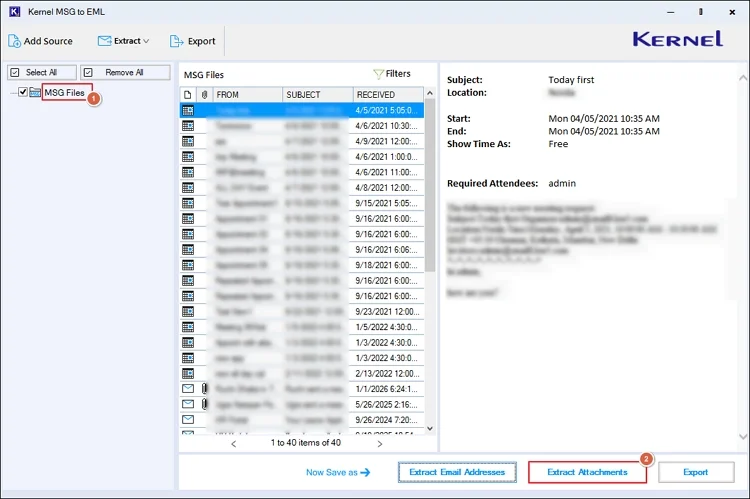The image size is (750, 499).
Task: Click the attachment paperclip column header
Action: tap(204, 95)
